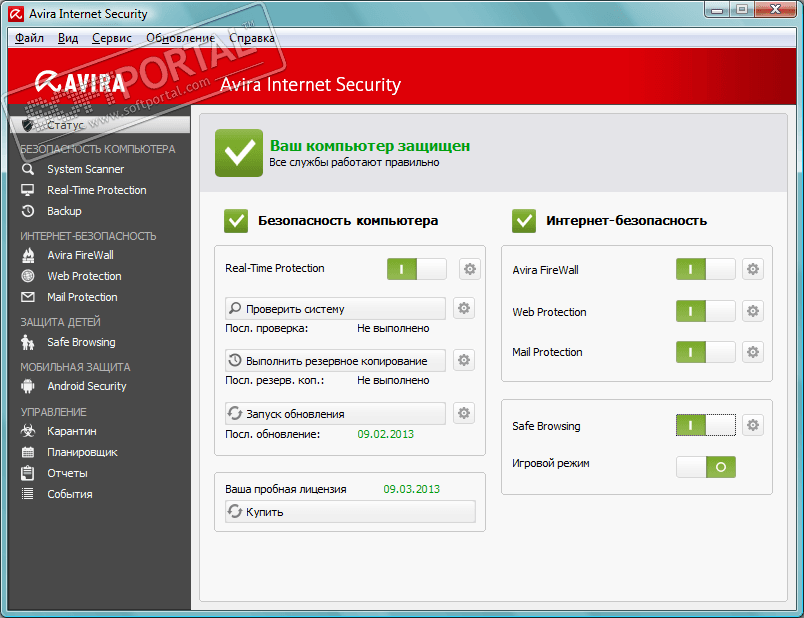This screenshot has width=804, height=618.
Task: Click the Проверить систему button
Action: [335, 309]
